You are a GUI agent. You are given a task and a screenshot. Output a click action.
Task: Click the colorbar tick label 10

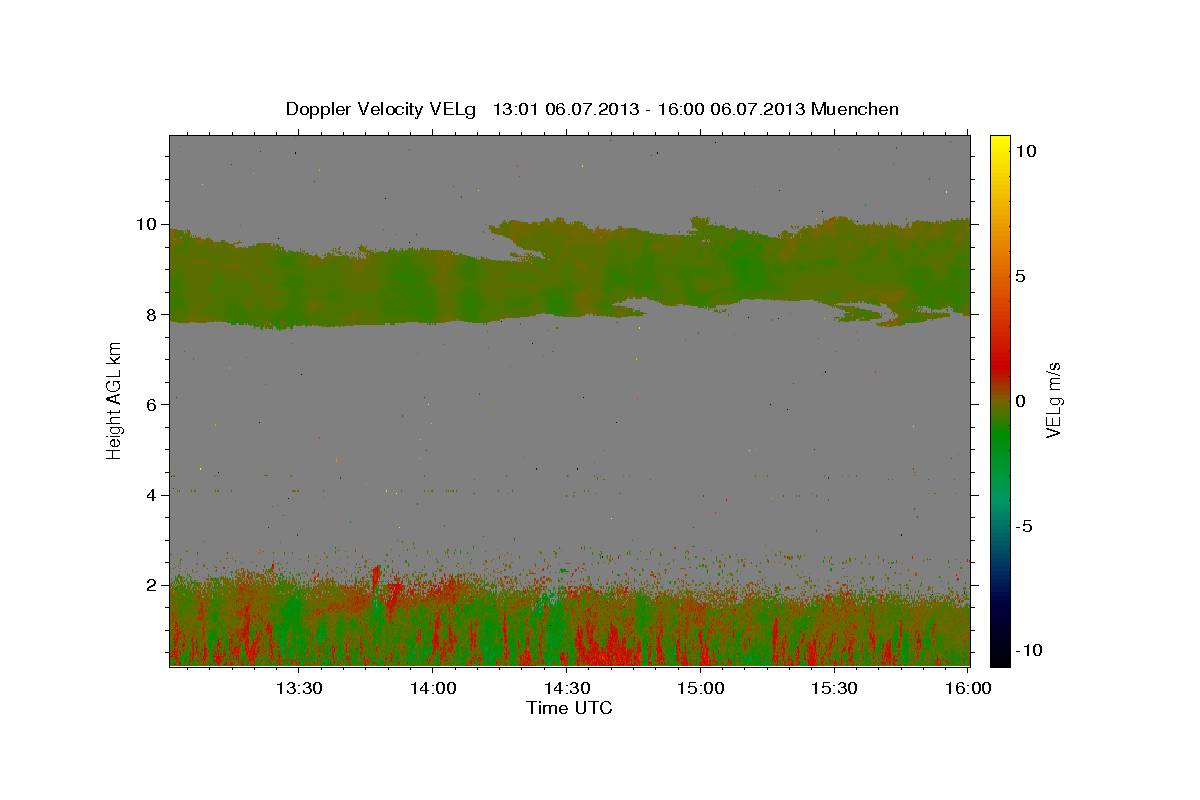point(1026,150)
